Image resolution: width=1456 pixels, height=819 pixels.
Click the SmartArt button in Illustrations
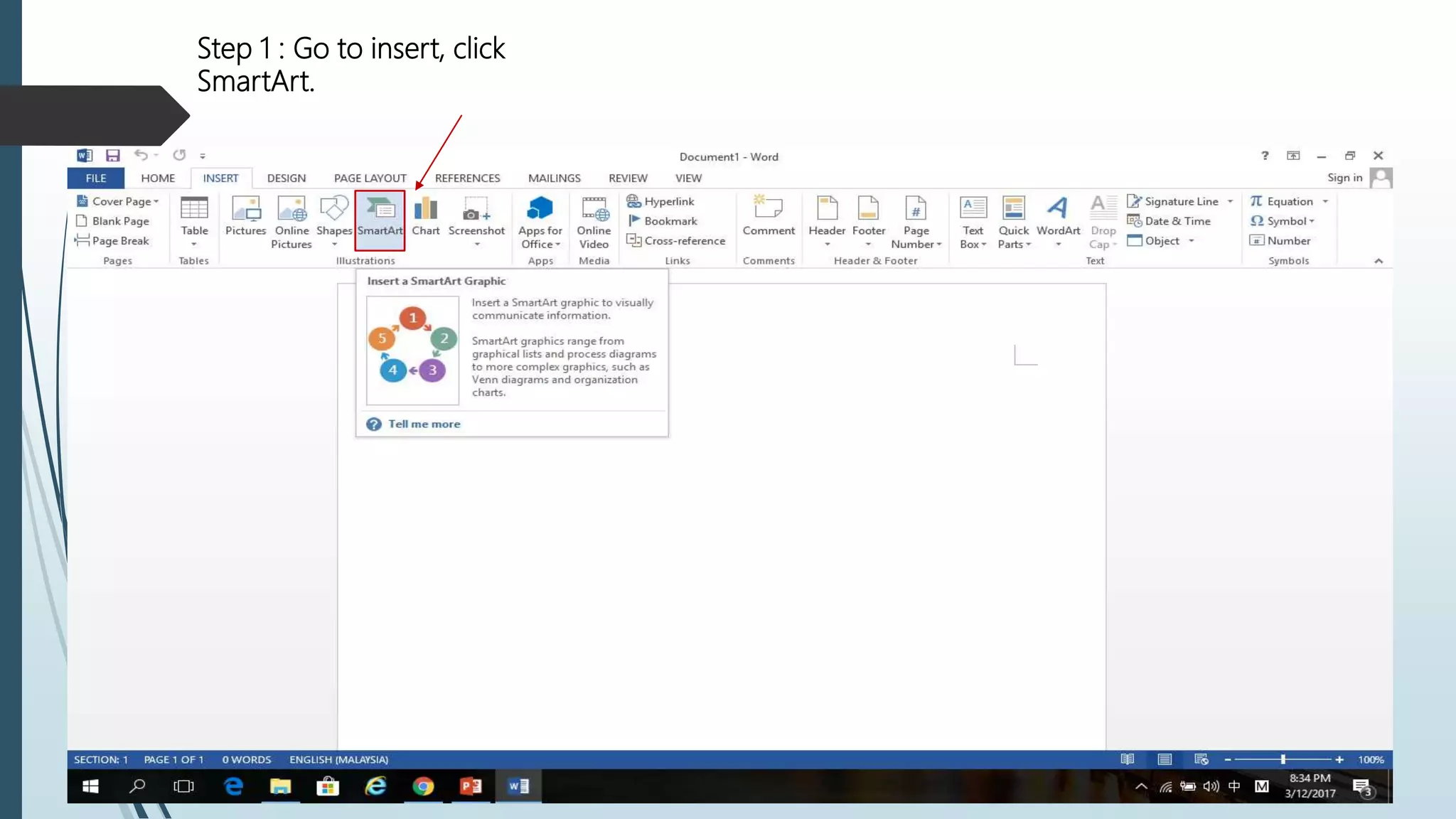[380, 220]
